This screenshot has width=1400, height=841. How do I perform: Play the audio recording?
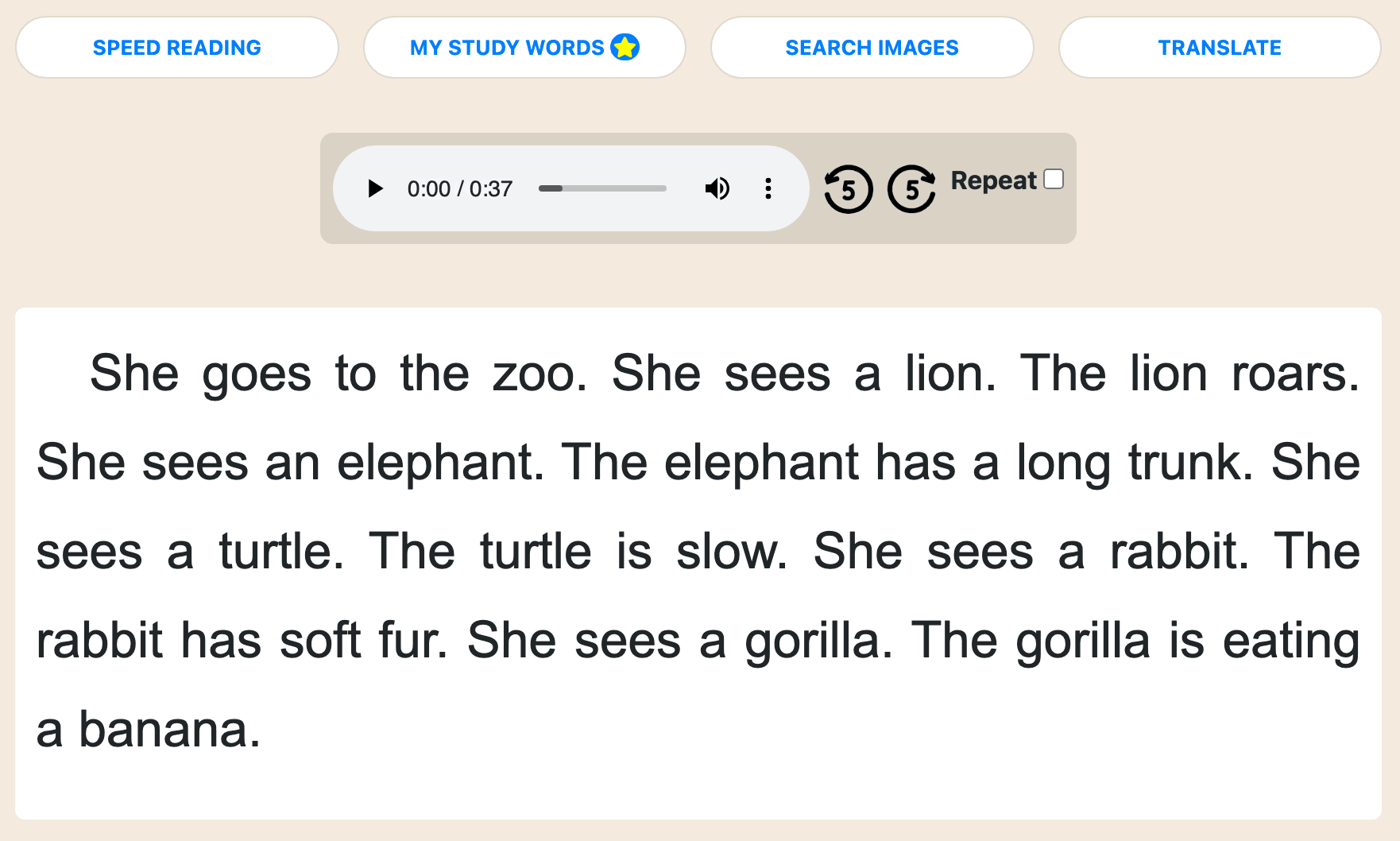click(374, 188)
